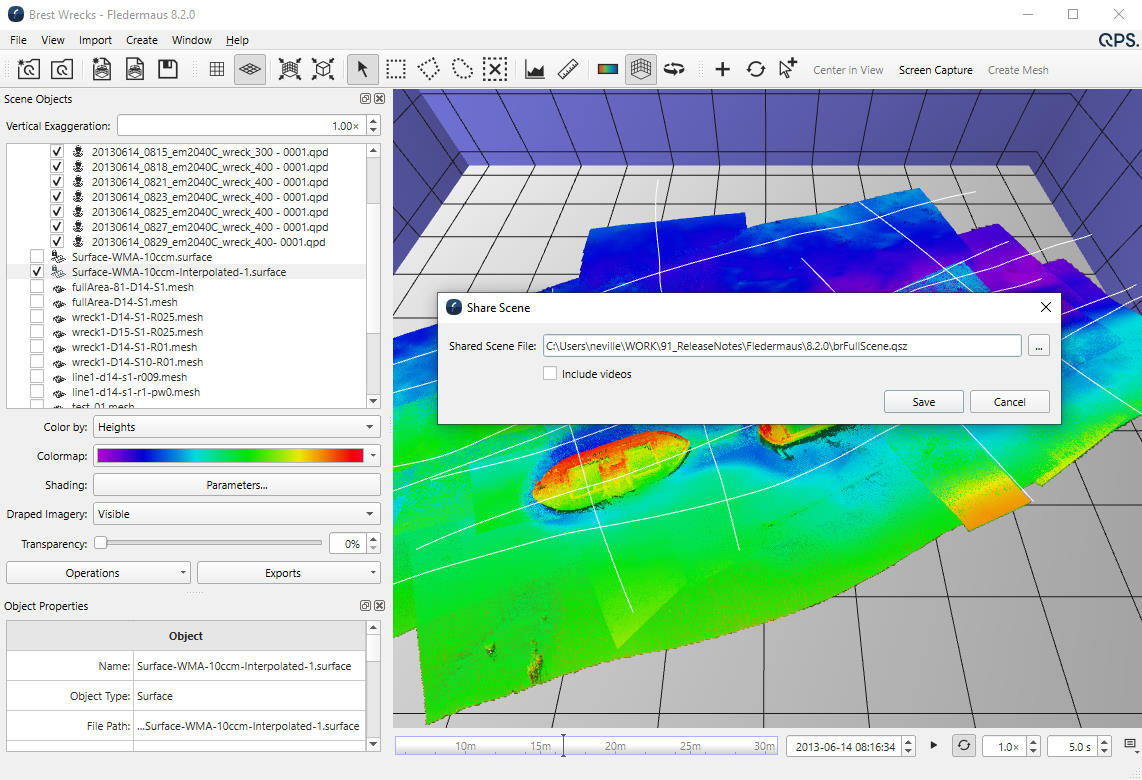Select the arrow pointer tool
The width and height of the screenshot is (1142, 780).
point(363,69)
